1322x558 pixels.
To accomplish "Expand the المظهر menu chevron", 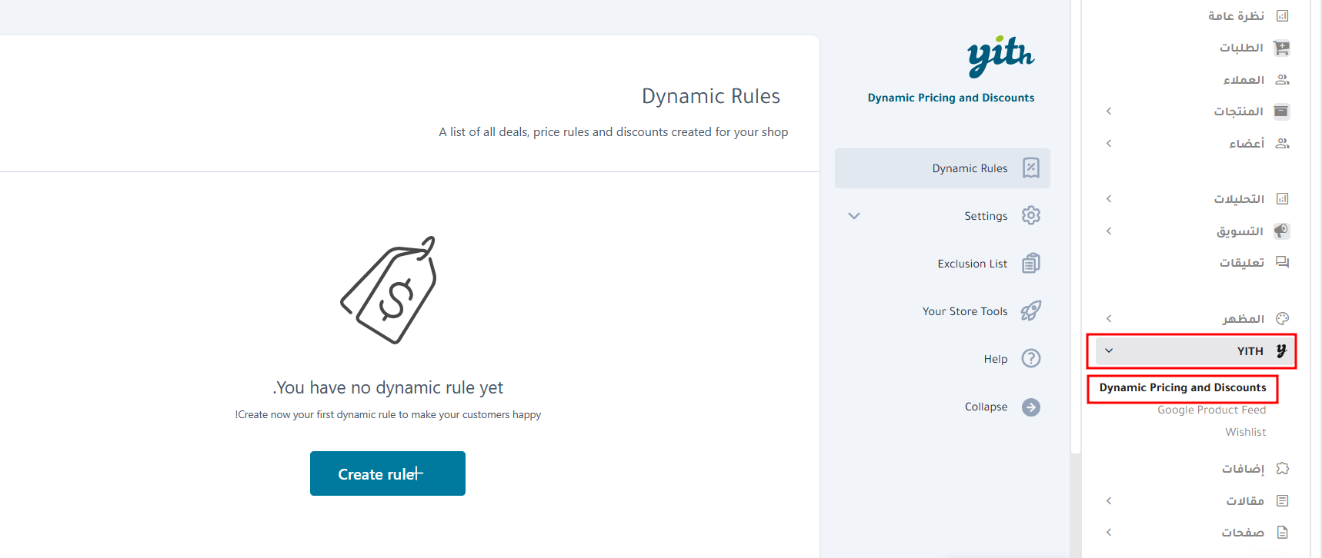I will [x=1109, y=319].
